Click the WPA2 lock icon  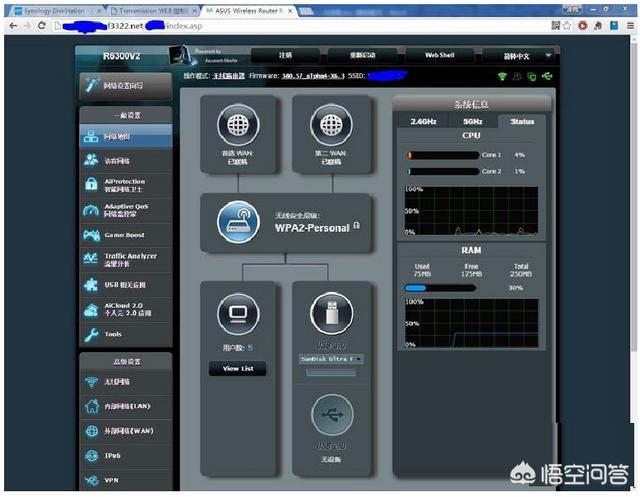click(x=357, y=226)
